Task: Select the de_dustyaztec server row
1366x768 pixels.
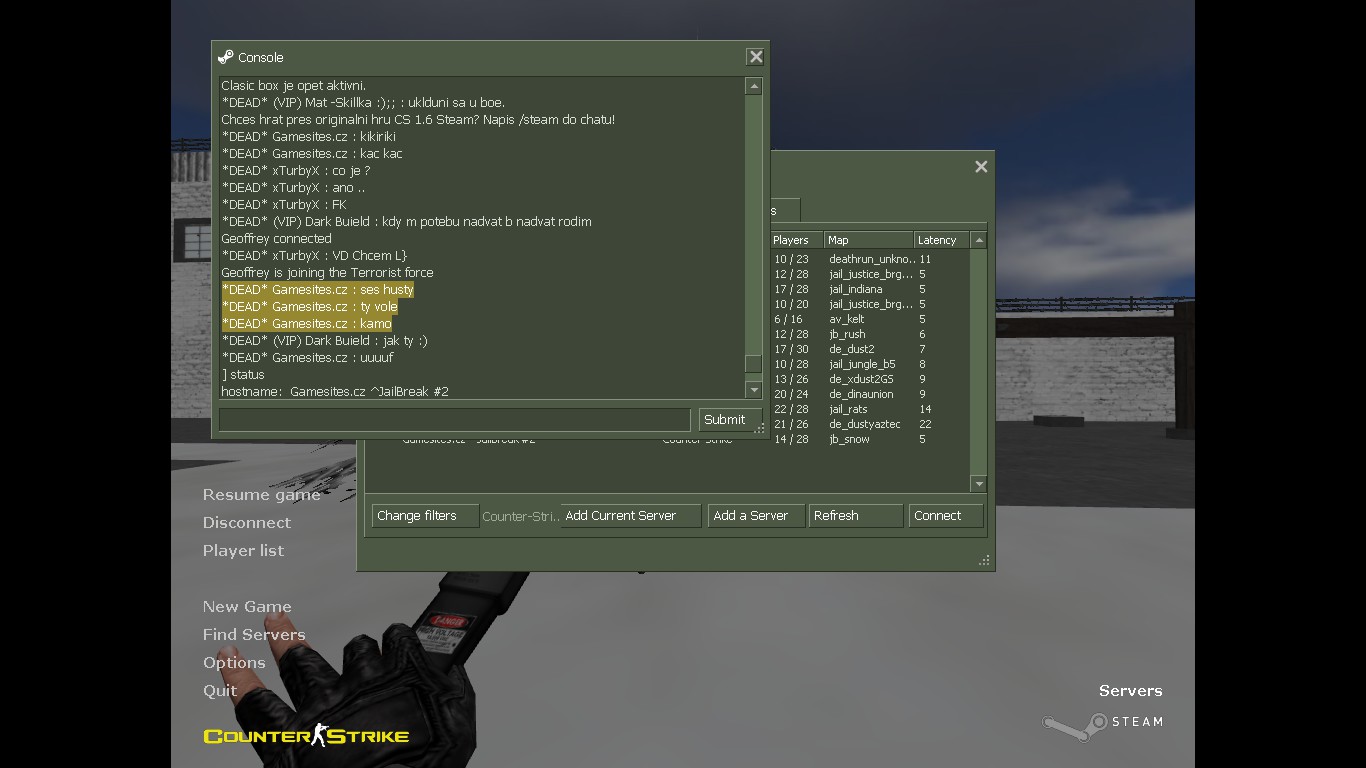Action: click(x=870, y=424)
